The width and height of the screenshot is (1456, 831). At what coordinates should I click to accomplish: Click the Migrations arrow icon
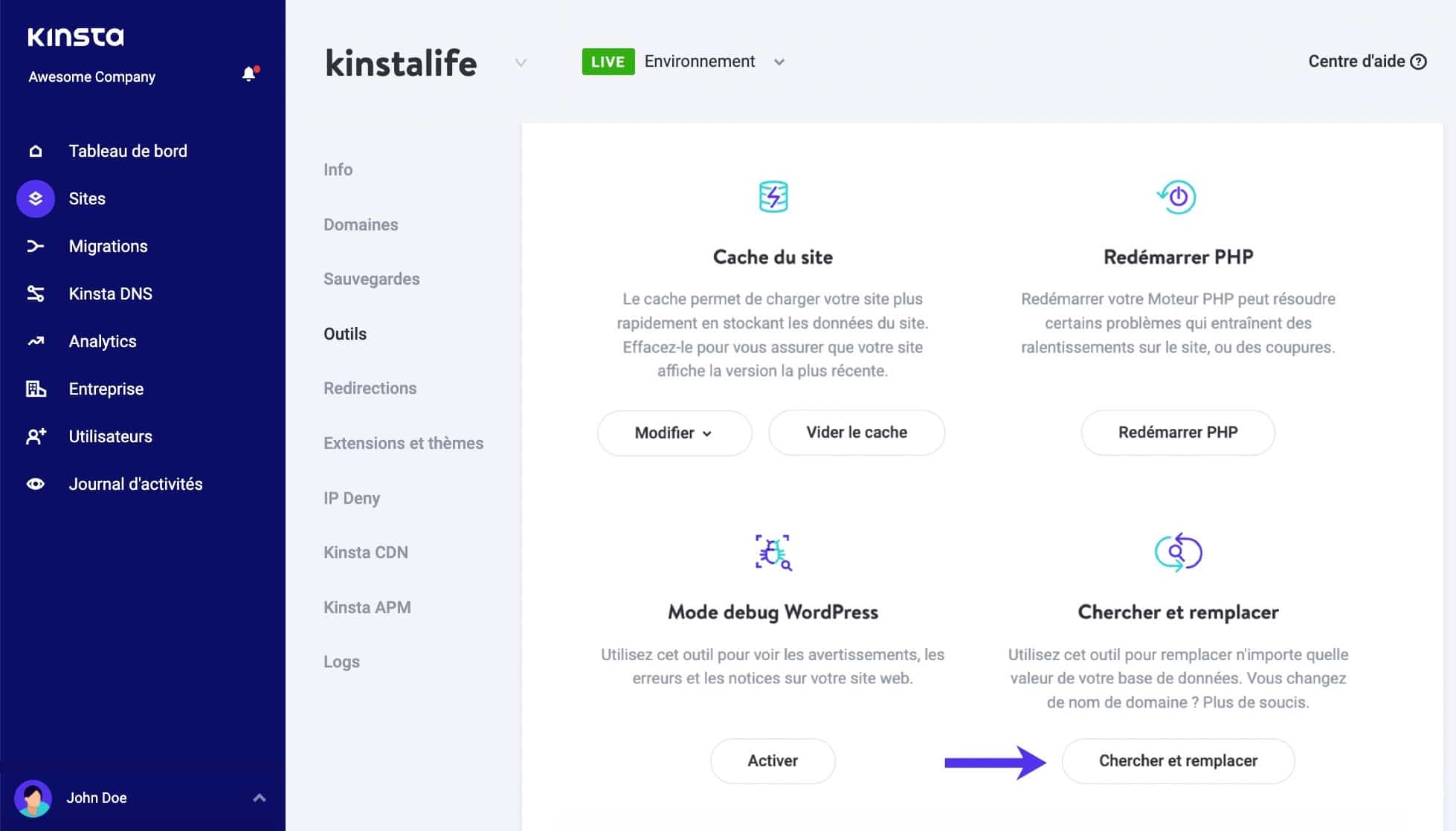tap(35, 247)
